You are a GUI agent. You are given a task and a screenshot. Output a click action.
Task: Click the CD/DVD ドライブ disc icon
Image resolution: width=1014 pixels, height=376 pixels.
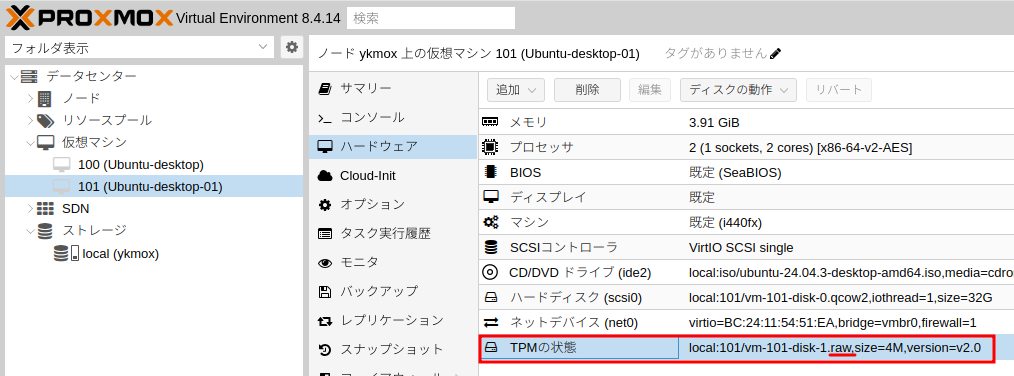tap(490, 272)
